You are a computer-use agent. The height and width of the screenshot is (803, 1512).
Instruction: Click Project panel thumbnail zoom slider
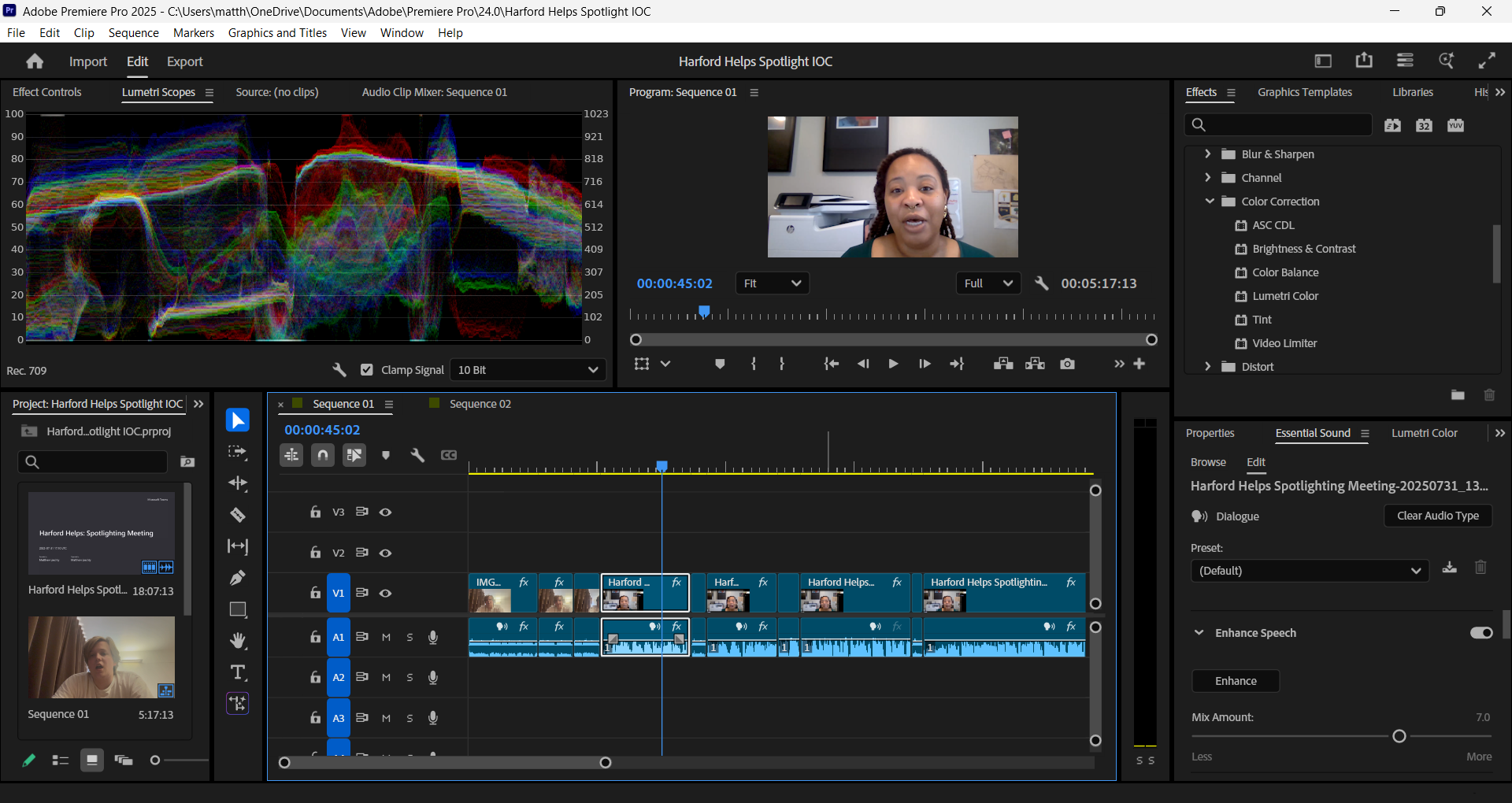pos(155,760)
